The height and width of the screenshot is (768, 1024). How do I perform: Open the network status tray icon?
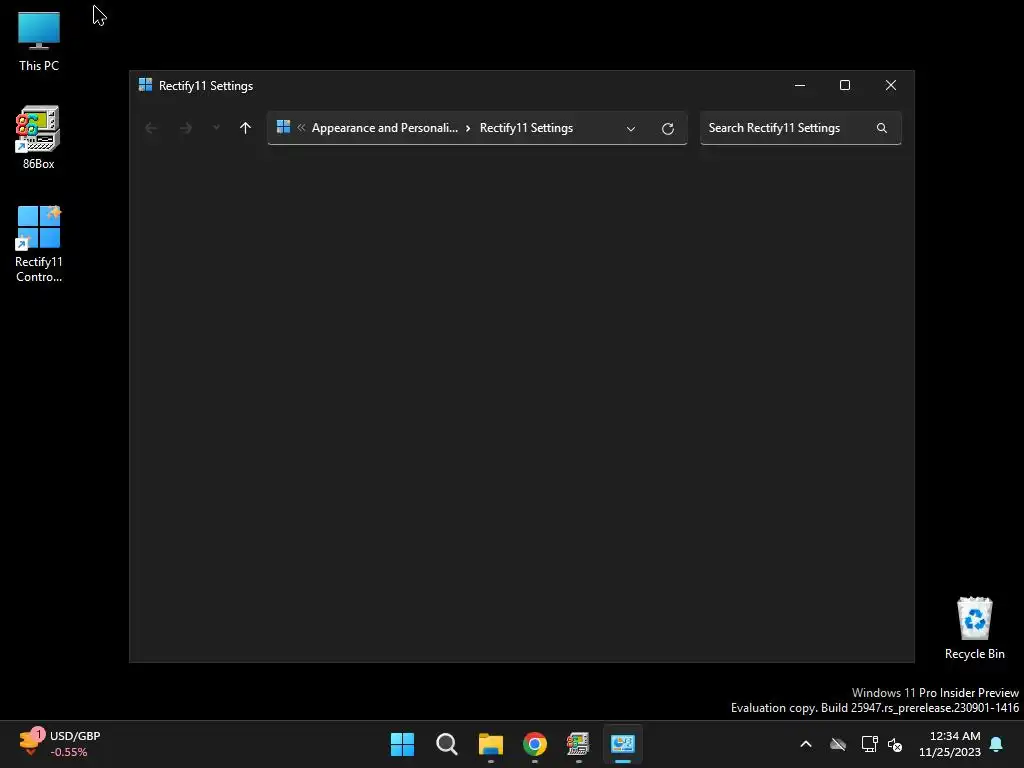point(869,744)
